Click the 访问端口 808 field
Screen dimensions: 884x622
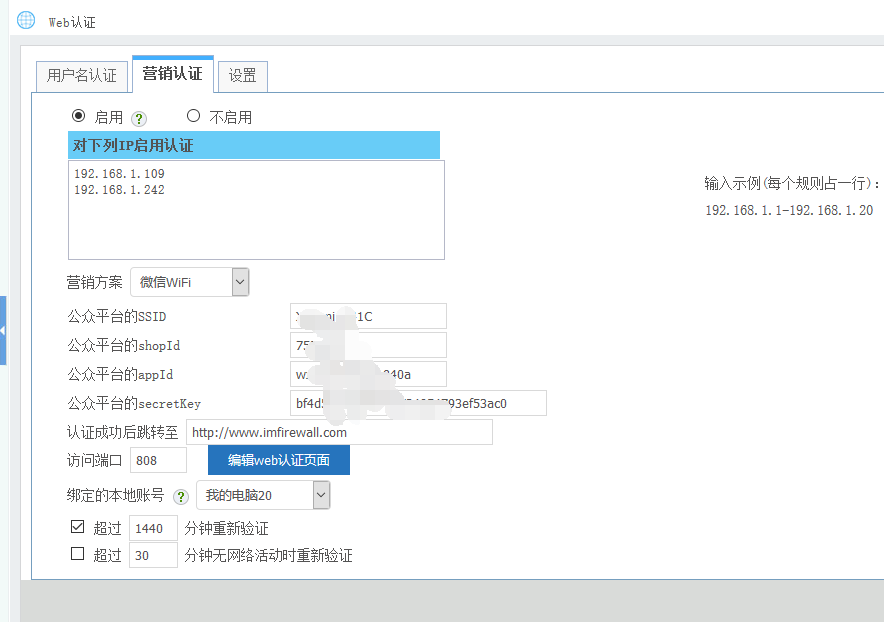(158, 460)
